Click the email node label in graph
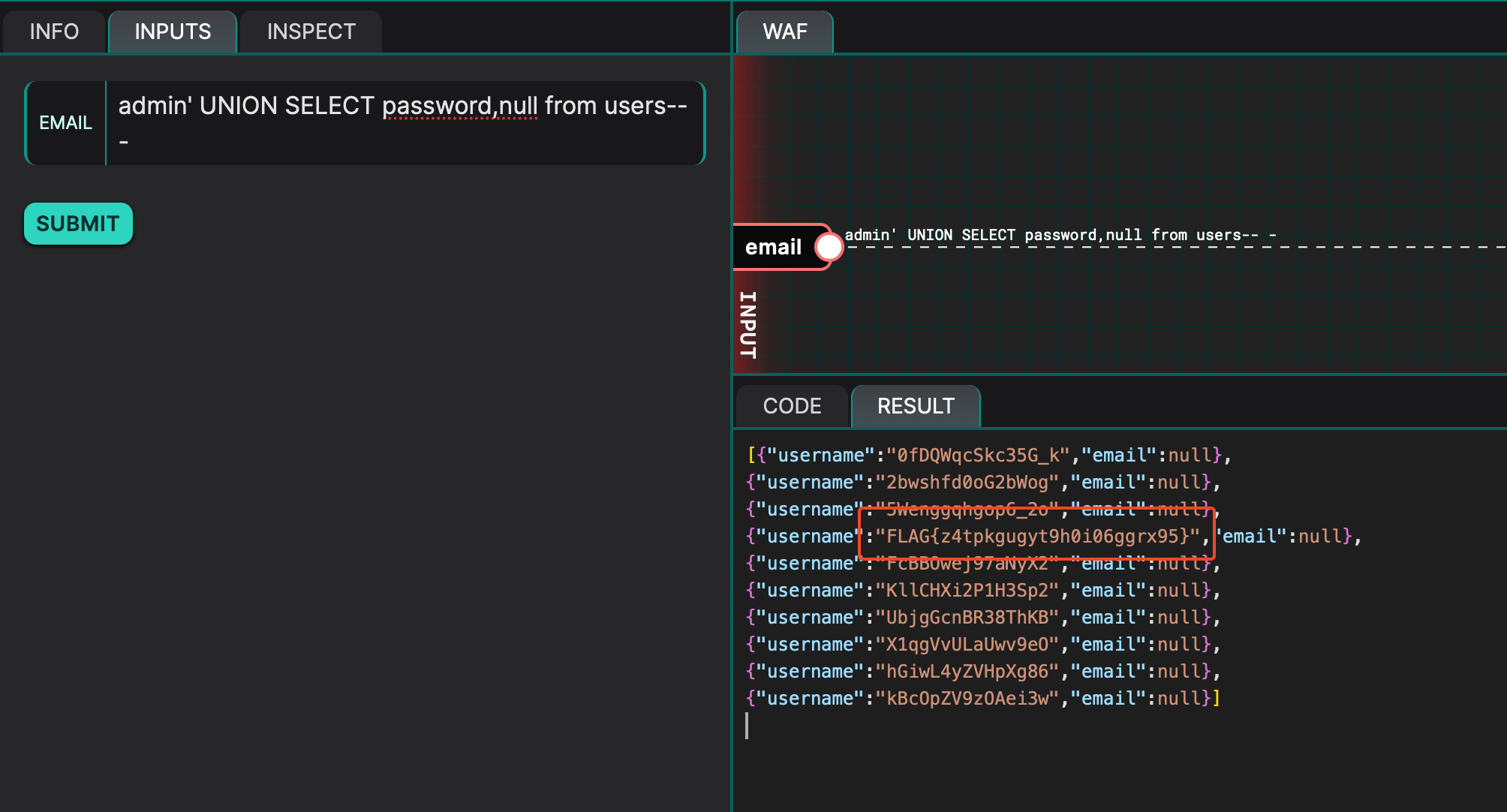 click(x=773, y=247)
